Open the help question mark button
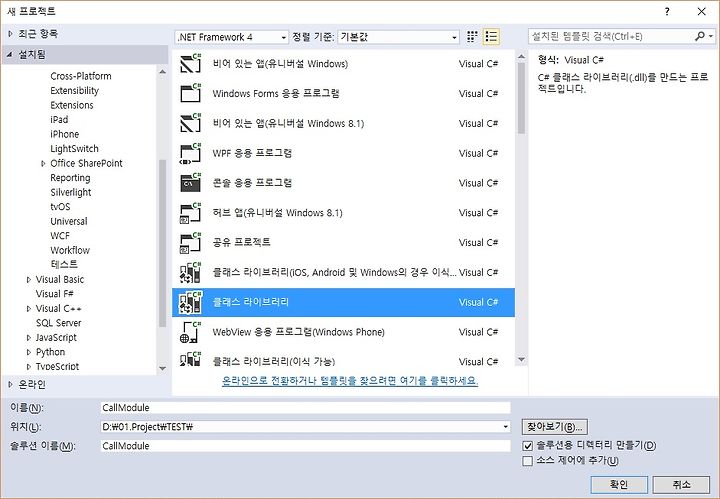The height and width of the screenshot is (499, 720). point(667,11)
